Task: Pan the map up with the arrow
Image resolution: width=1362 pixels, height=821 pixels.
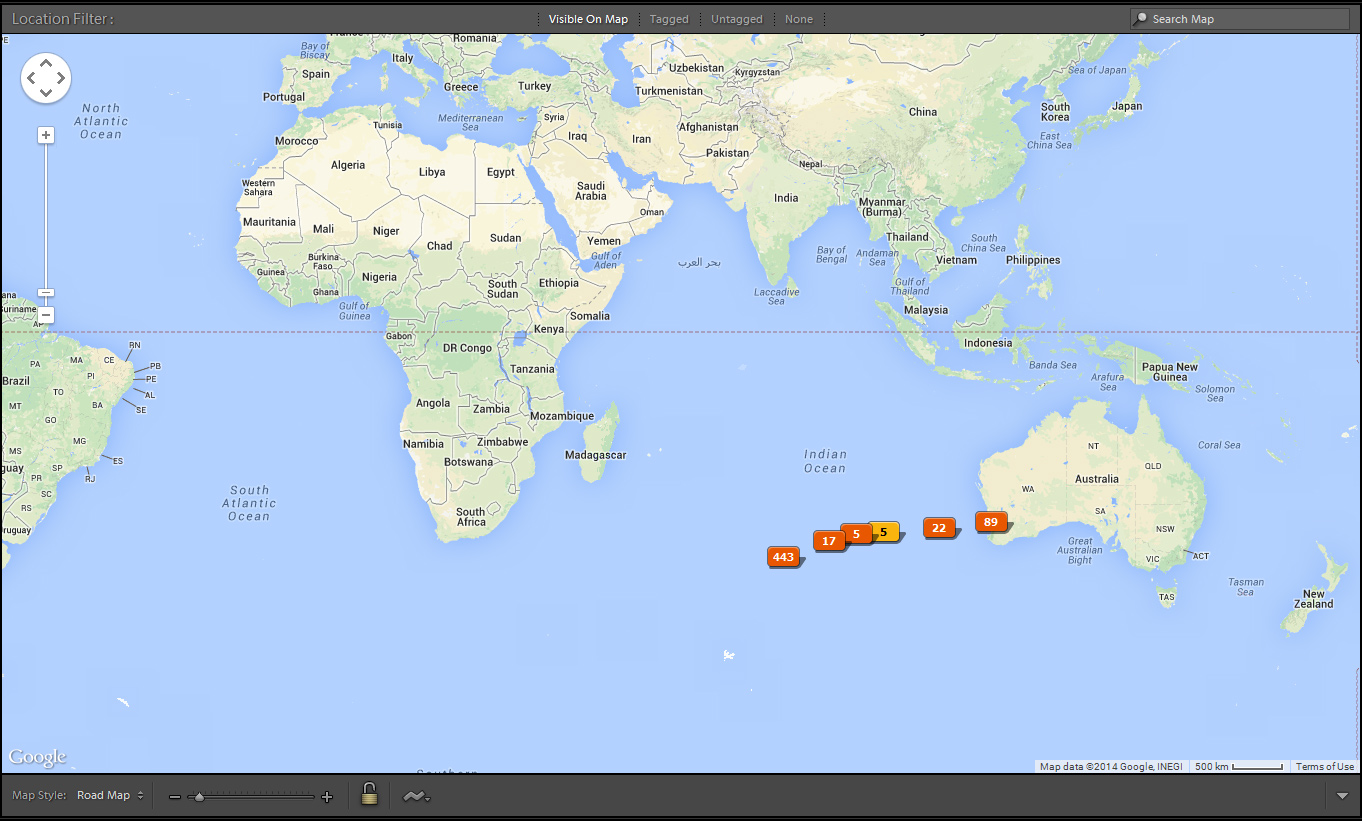Action: coord(46,63)
